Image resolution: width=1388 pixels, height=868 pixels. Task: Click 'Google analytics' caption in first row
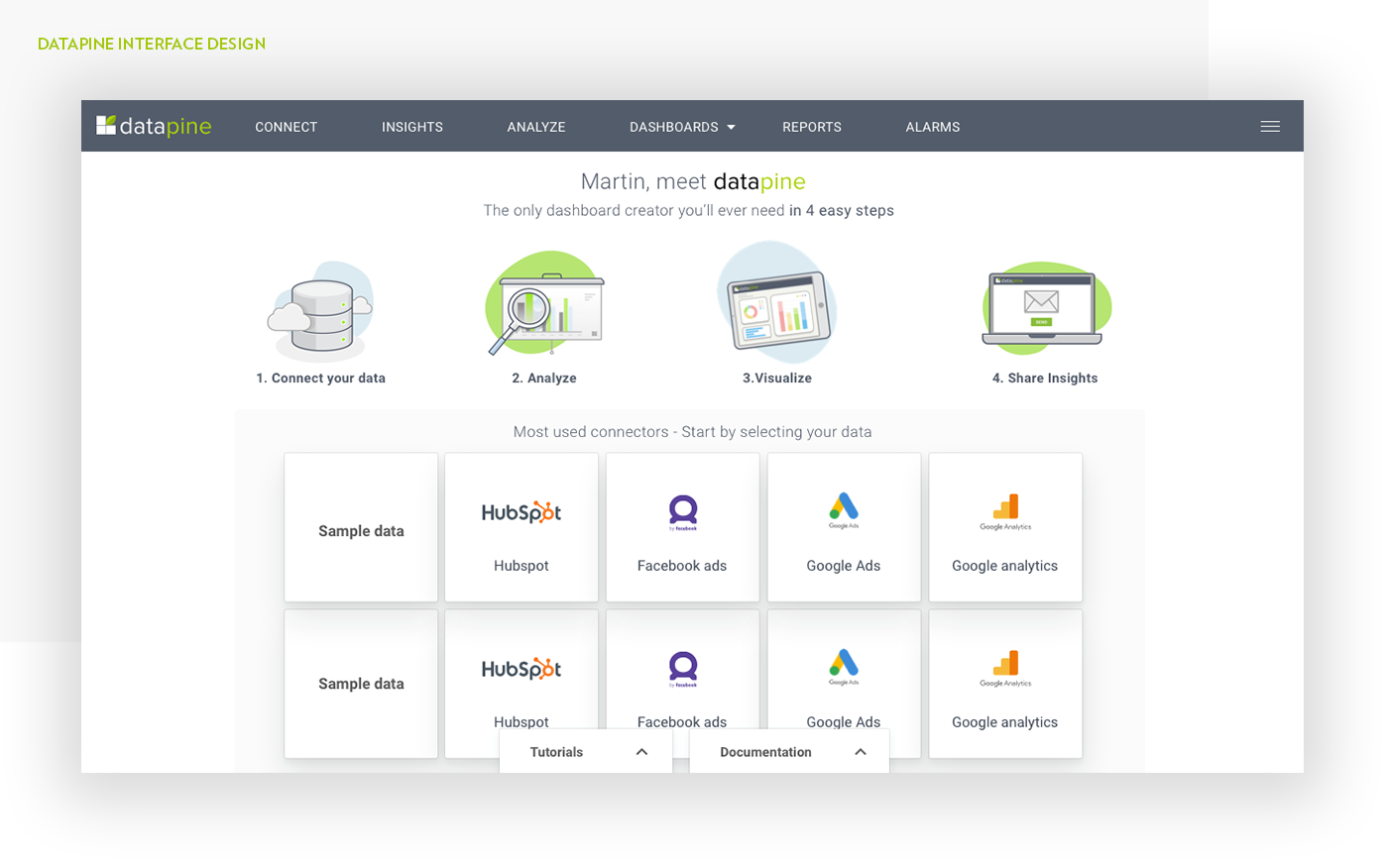(x=1005, y=566)
